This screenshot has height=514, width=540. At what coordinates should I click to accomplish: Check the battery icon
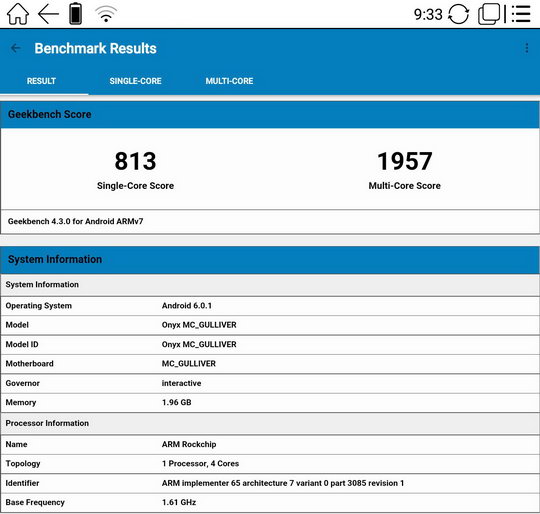tap(75, 14)
